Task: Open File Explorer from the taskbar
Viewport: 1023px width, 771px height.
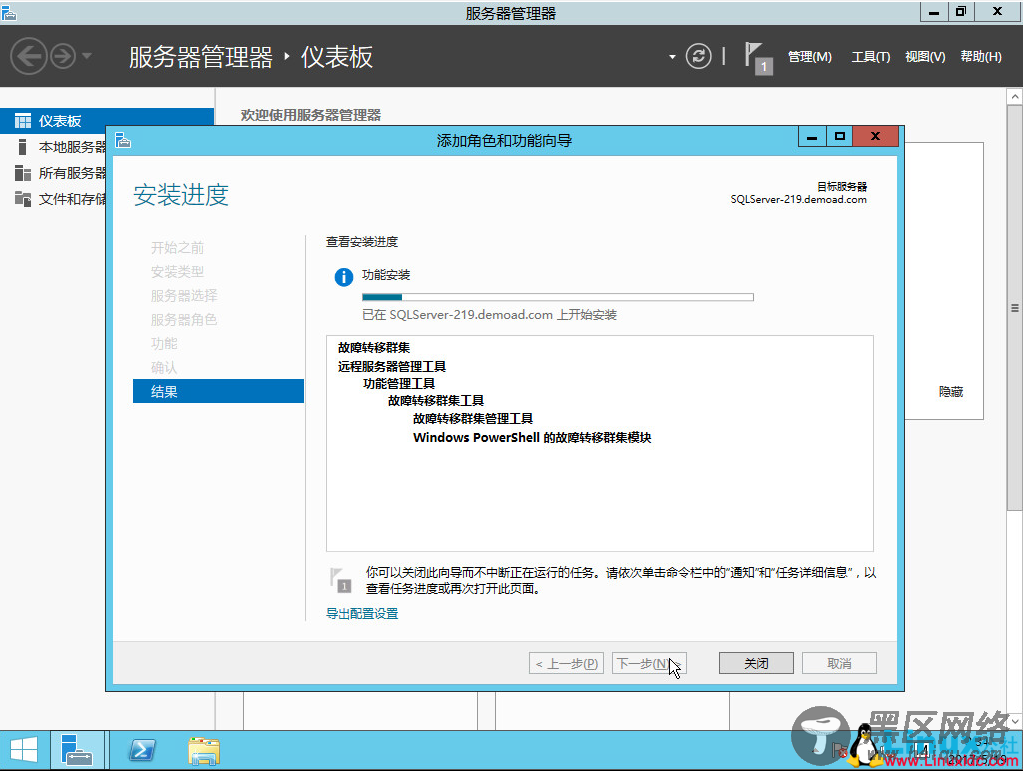Action: (x=204, y=751)
